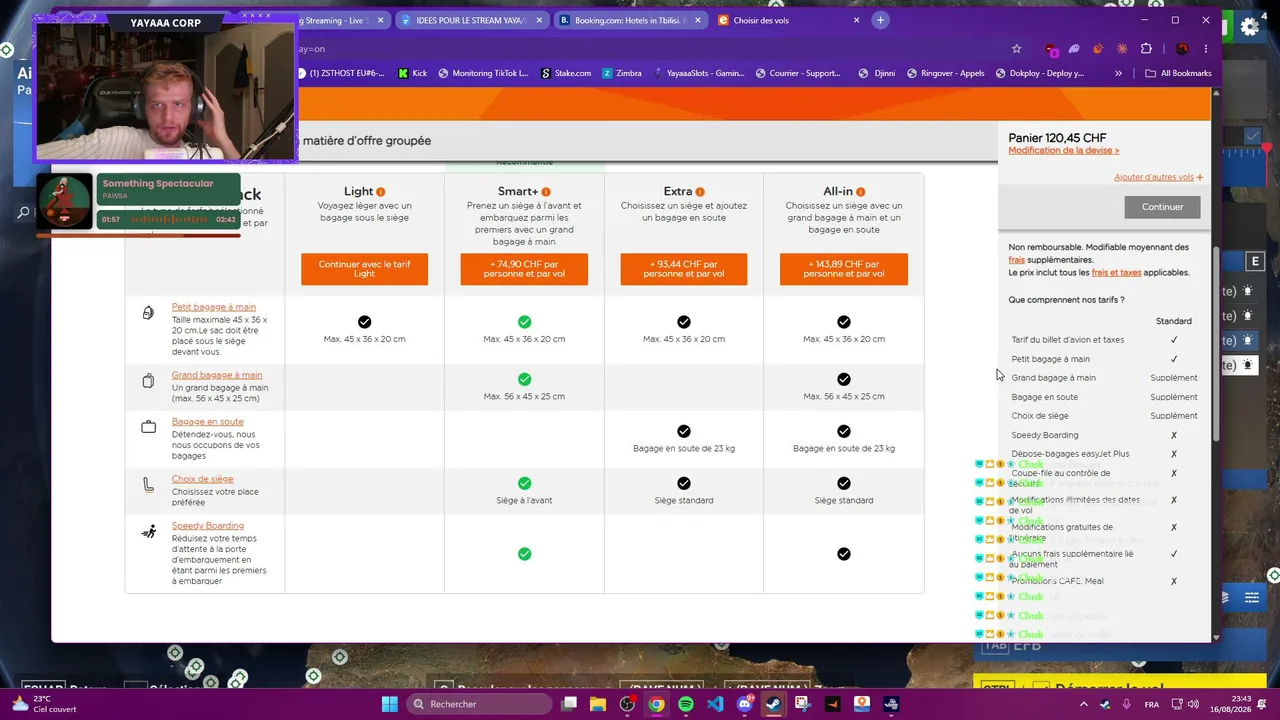Open Monitoring TikTok bookmark
Viewport: 1280px width, 720px height.
(483, 73)
